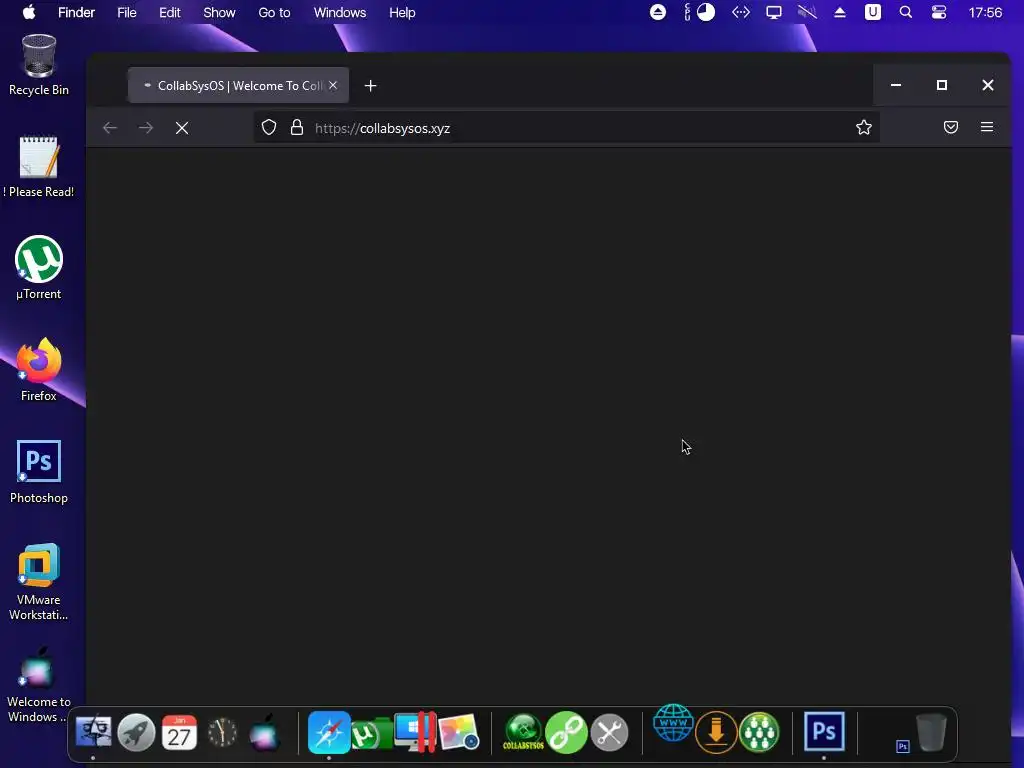Minimize the Firefox window
Viewport: 1024px width, 768px height.
[896, 85]
